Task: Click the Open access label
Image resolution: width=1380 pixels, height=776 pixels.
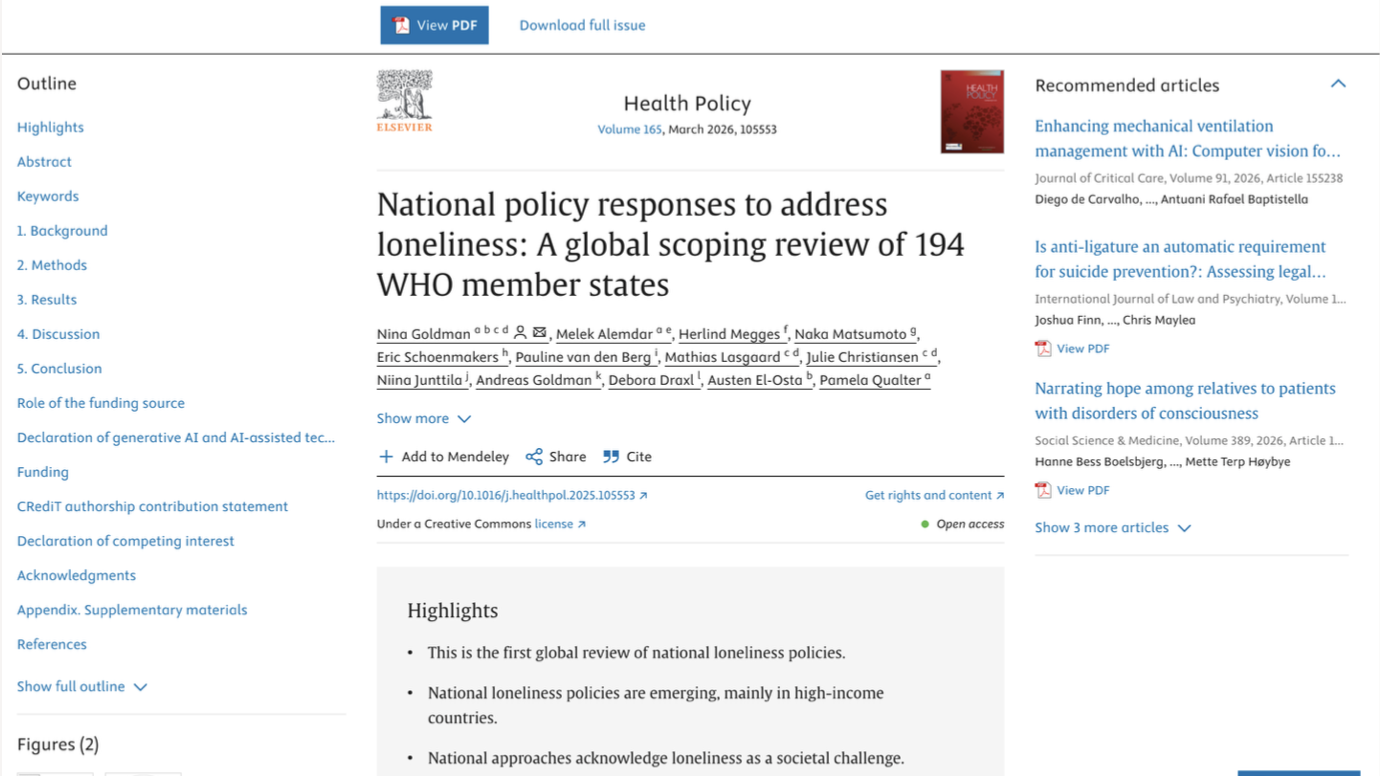Action: [x=970, y=524]
